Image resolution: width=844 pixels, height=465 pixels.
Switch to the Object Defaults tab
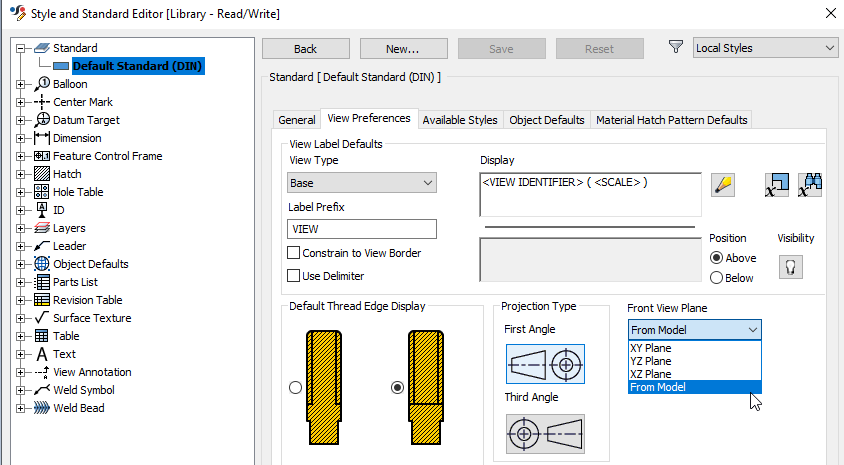click(x=547, y=120)
